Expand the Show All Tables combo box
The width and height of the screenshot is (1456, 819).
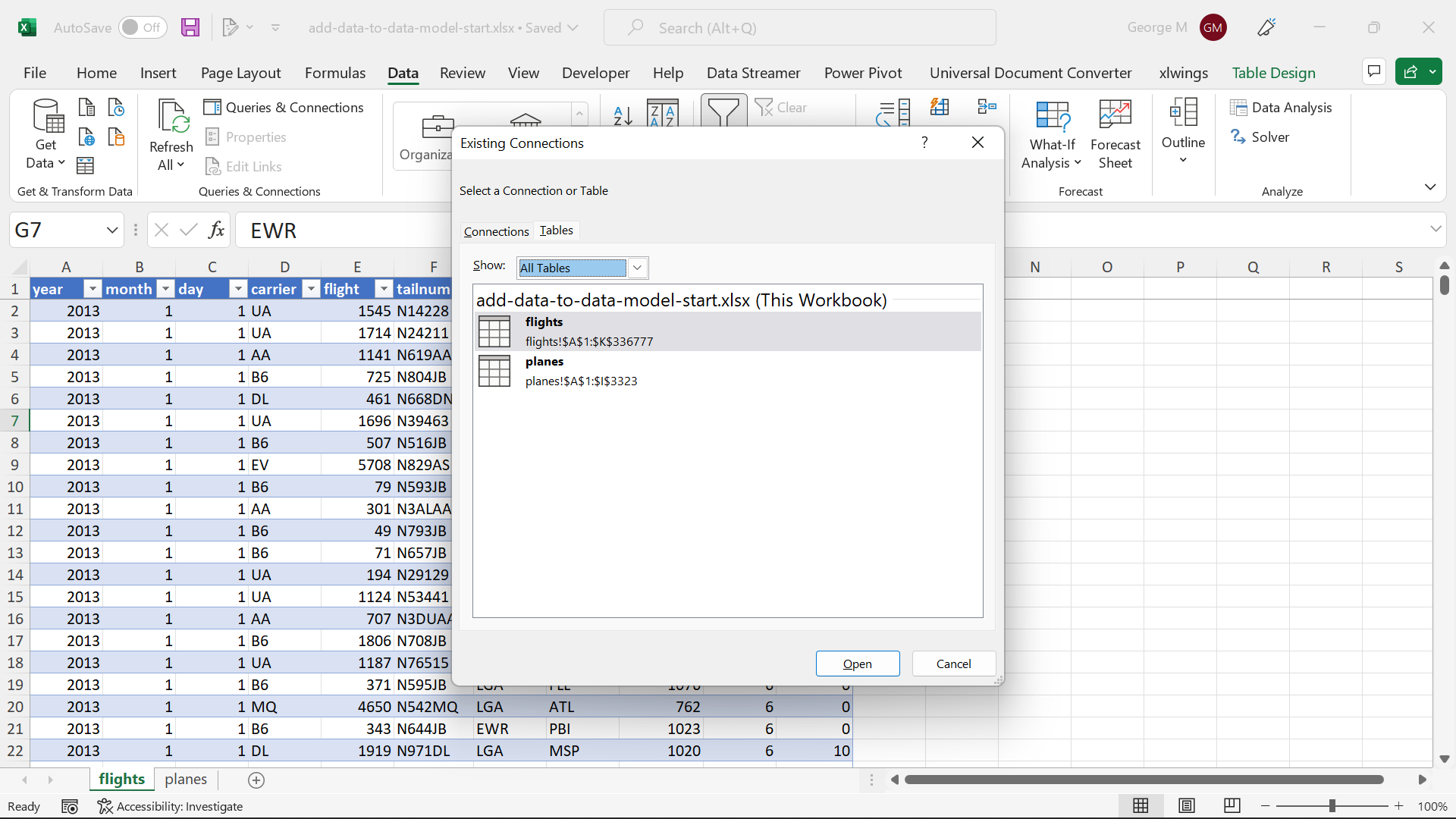[x=637, y=268]
